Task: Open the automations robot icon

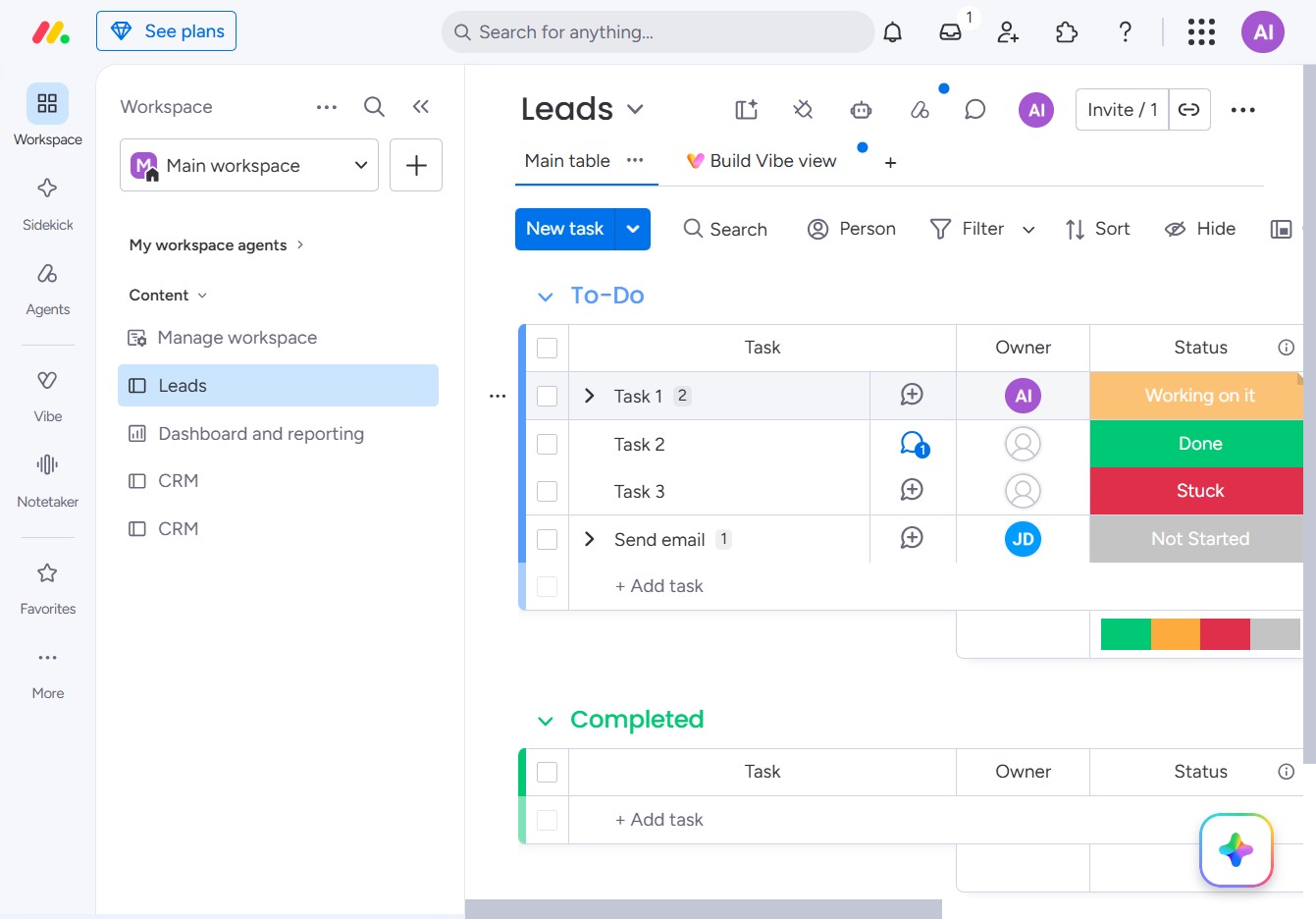Action: coord(861,110)
